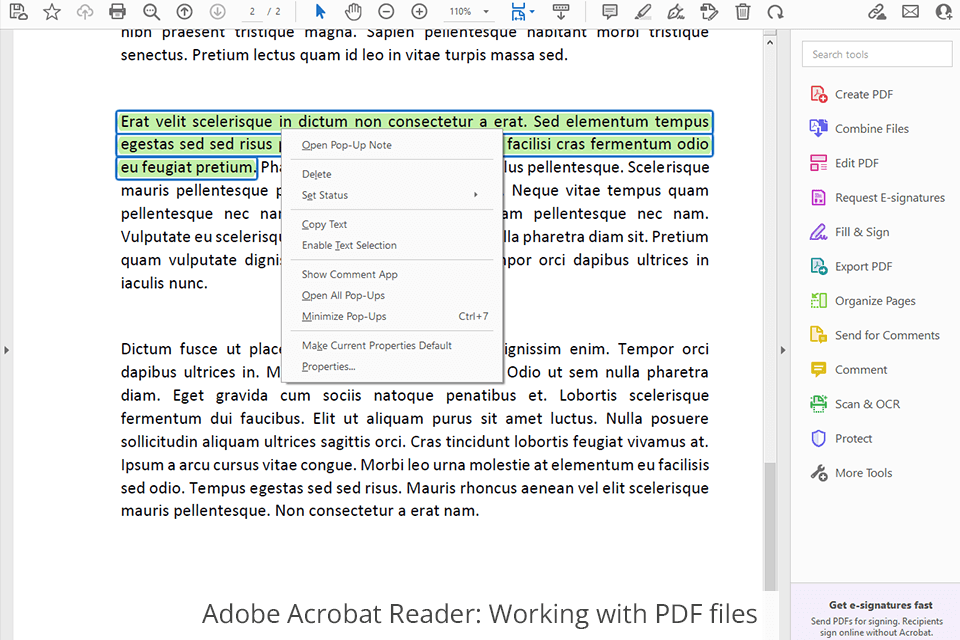Choose Minimize Pop-Ups menu entry
This screenshot has width=960, height=640.
click(x=391, y=316)
